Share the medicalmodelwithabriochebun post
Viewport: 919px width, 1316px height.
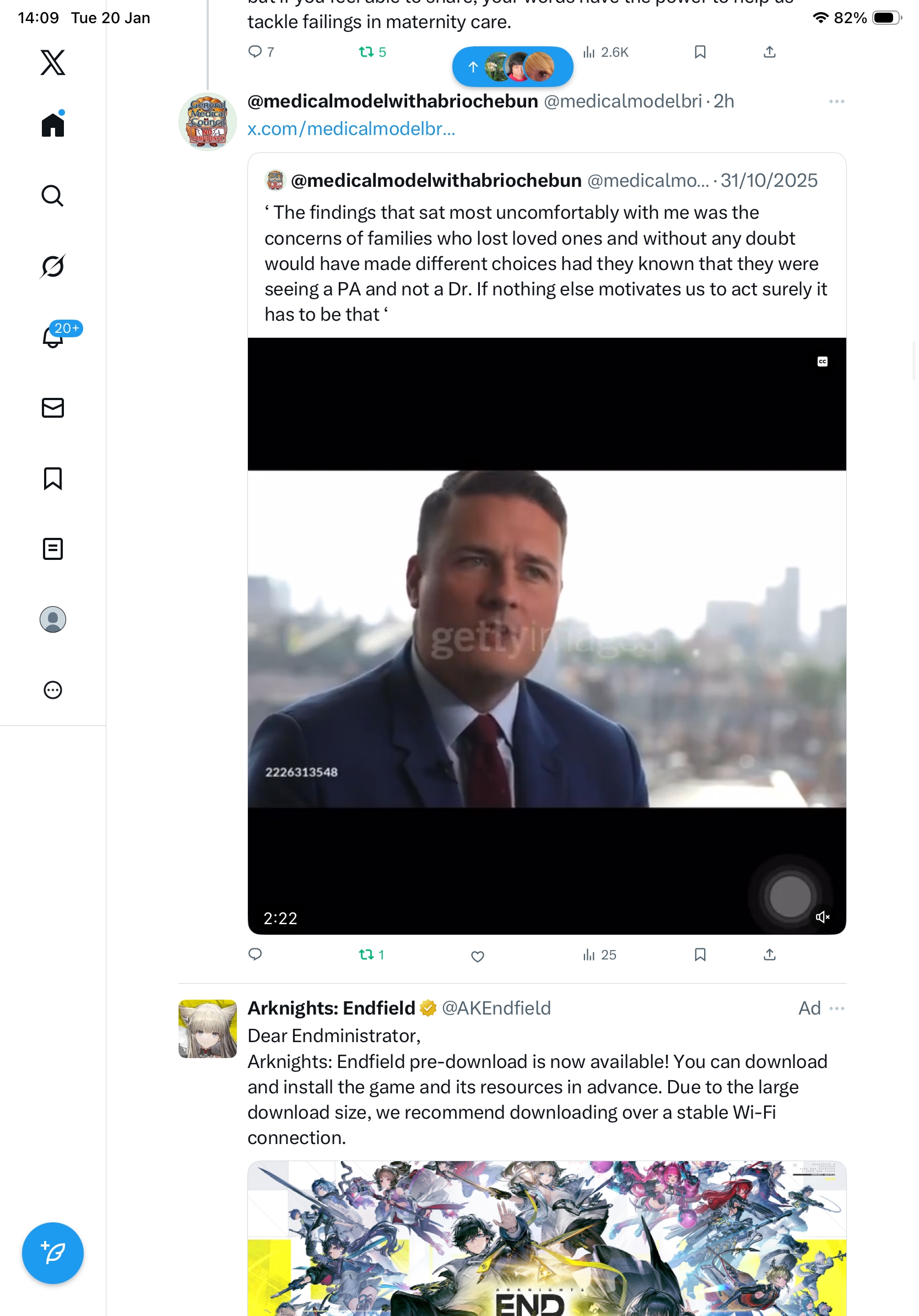click(x=770, y=954)
